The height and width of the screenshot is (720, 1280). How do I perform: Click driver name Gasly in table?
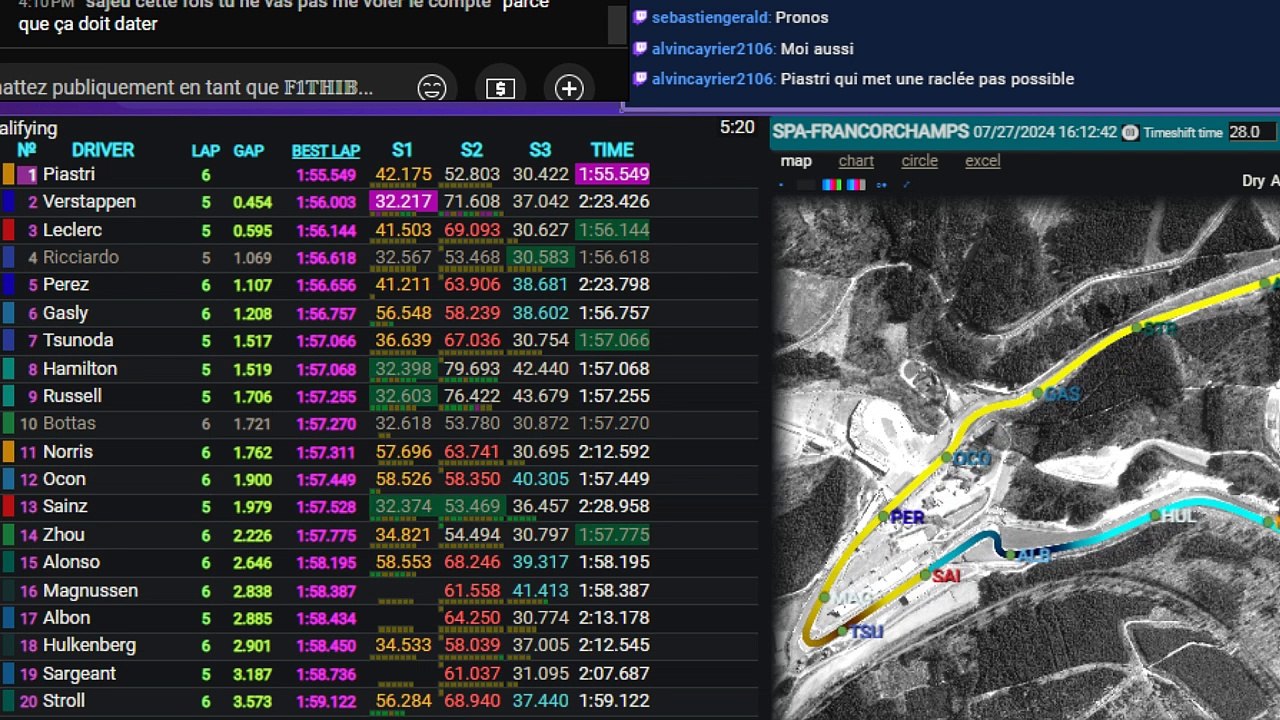click(x=66, y=313)
